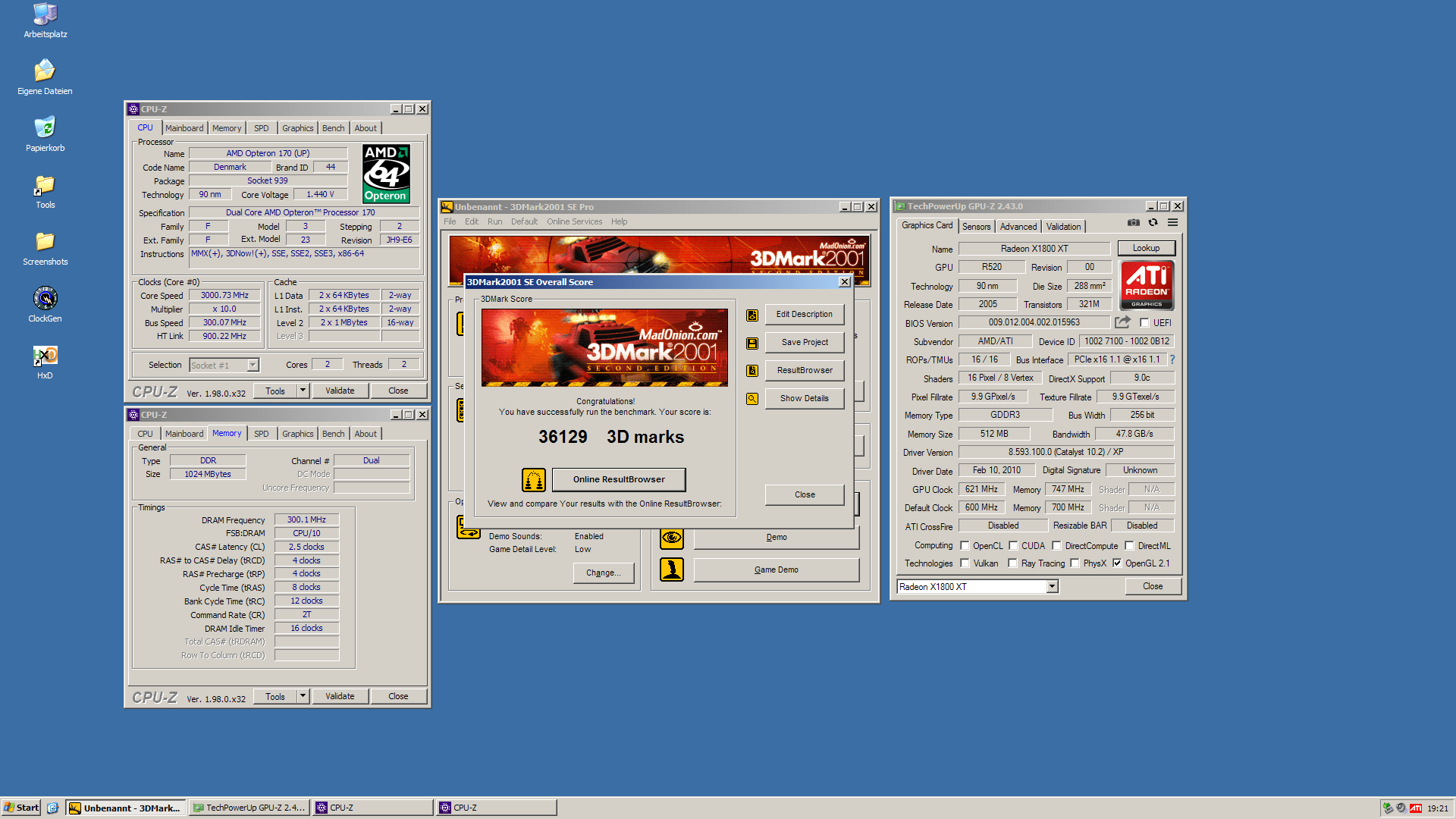The image size is (1456, 819).
Task: Open the File menu in 3DMark2001
Action: [x=450, y=222]
